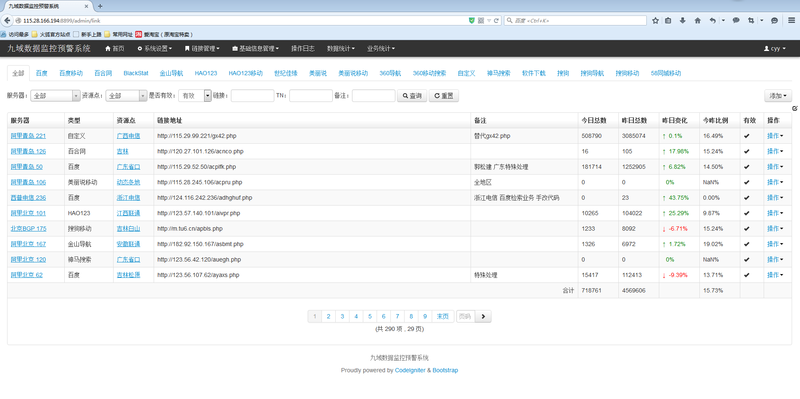The image size is (800, 399).
Task: Close the 九域数据监控预警系统 browser tab
Action: click(87, 7)
